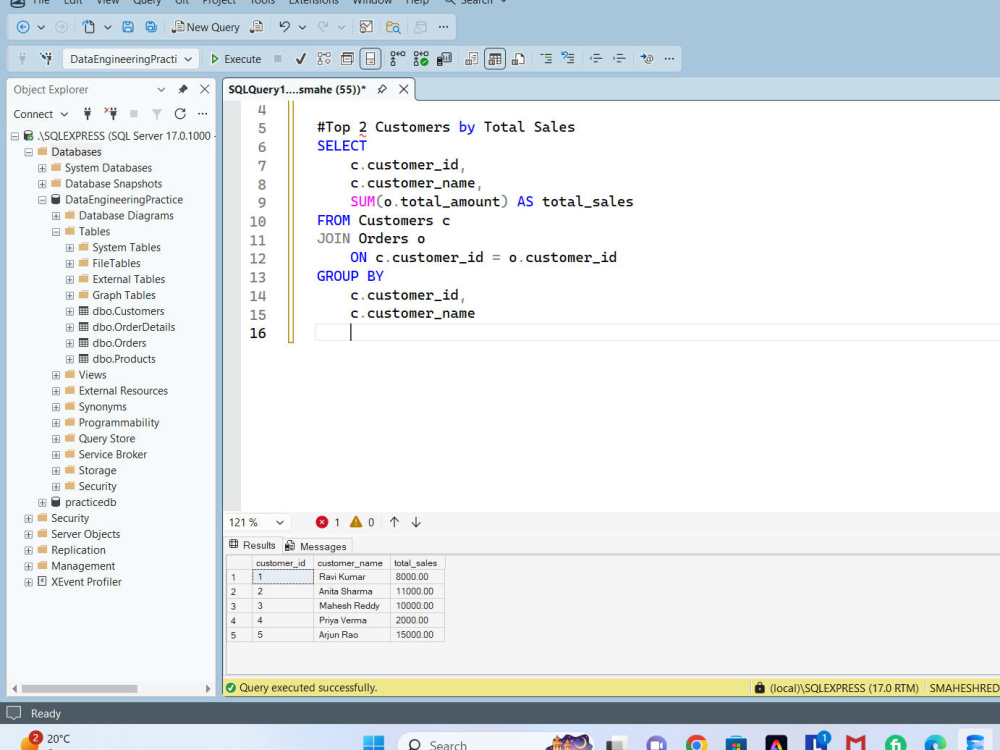Click the New Query button
1000x750 pixels.
coord(205,27)
